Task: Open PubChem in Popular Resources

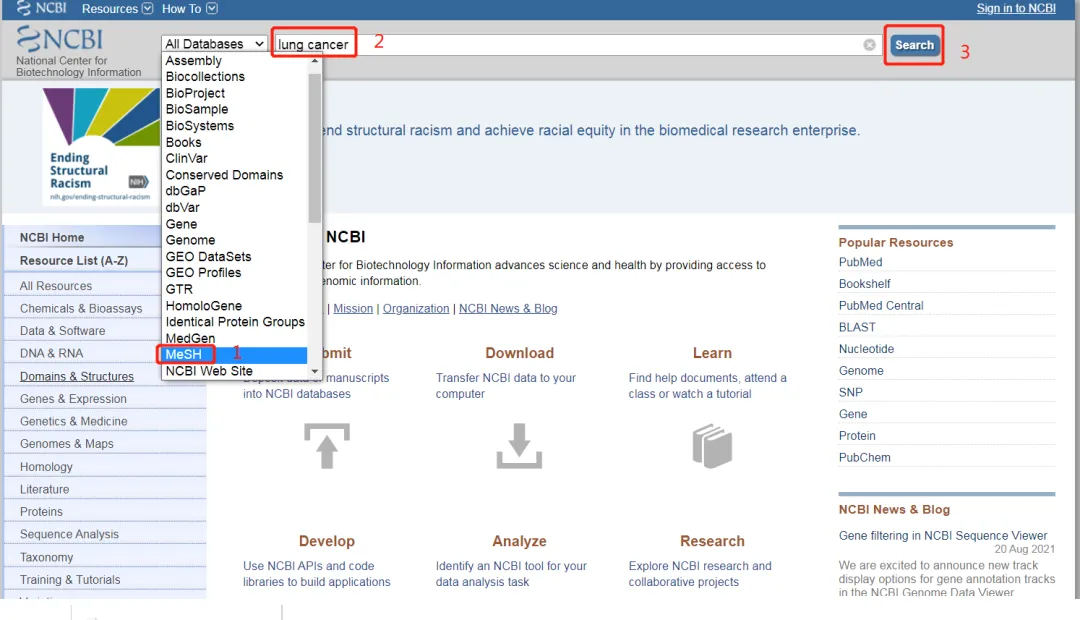Action: click(864, 457)
